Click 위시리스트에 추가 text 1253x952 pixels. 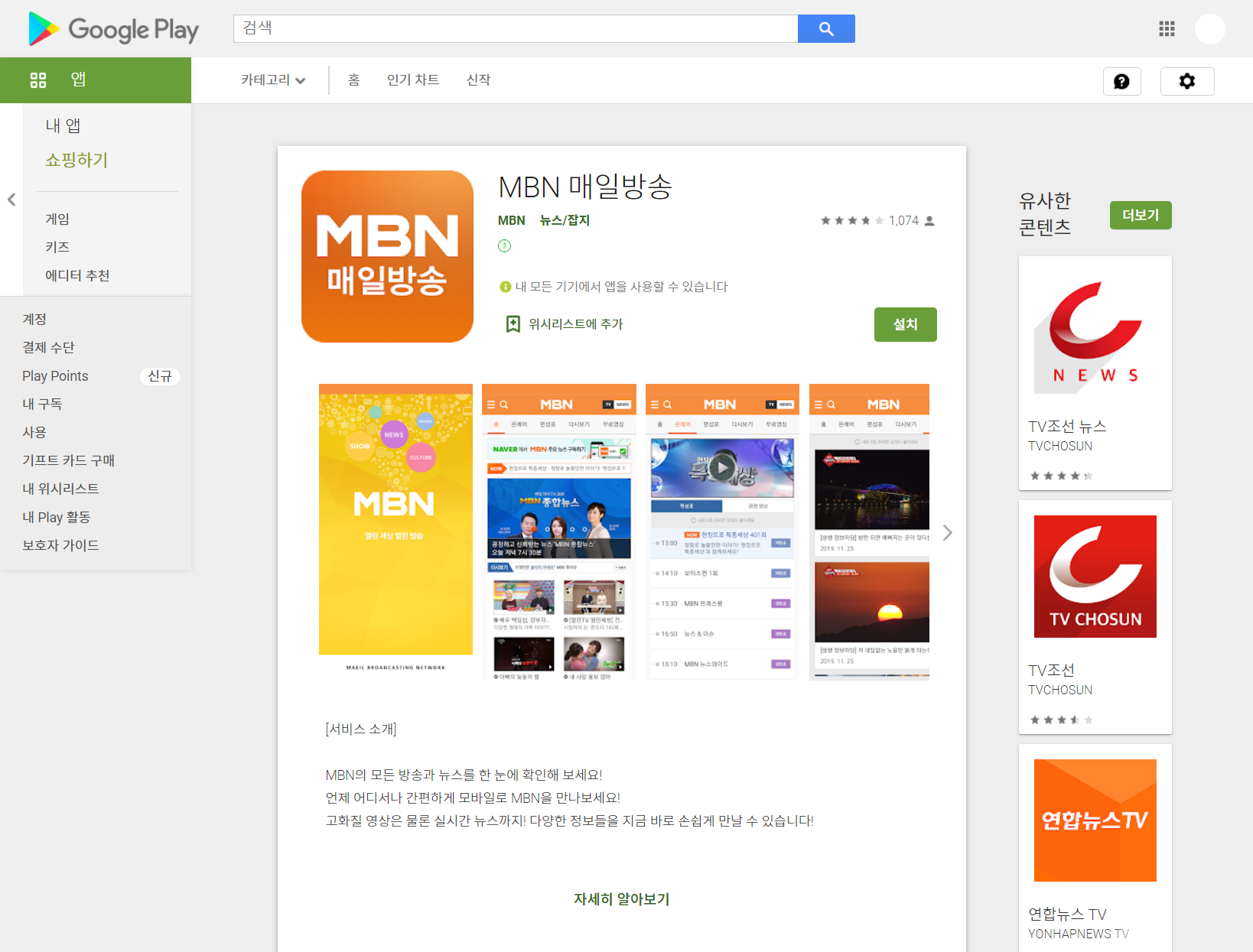(x=576, y=324)
